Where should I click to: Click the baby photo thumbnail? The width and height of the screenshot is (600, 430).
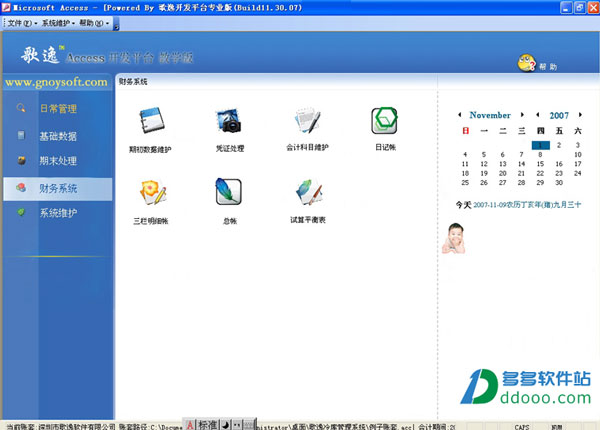[453, 238]
